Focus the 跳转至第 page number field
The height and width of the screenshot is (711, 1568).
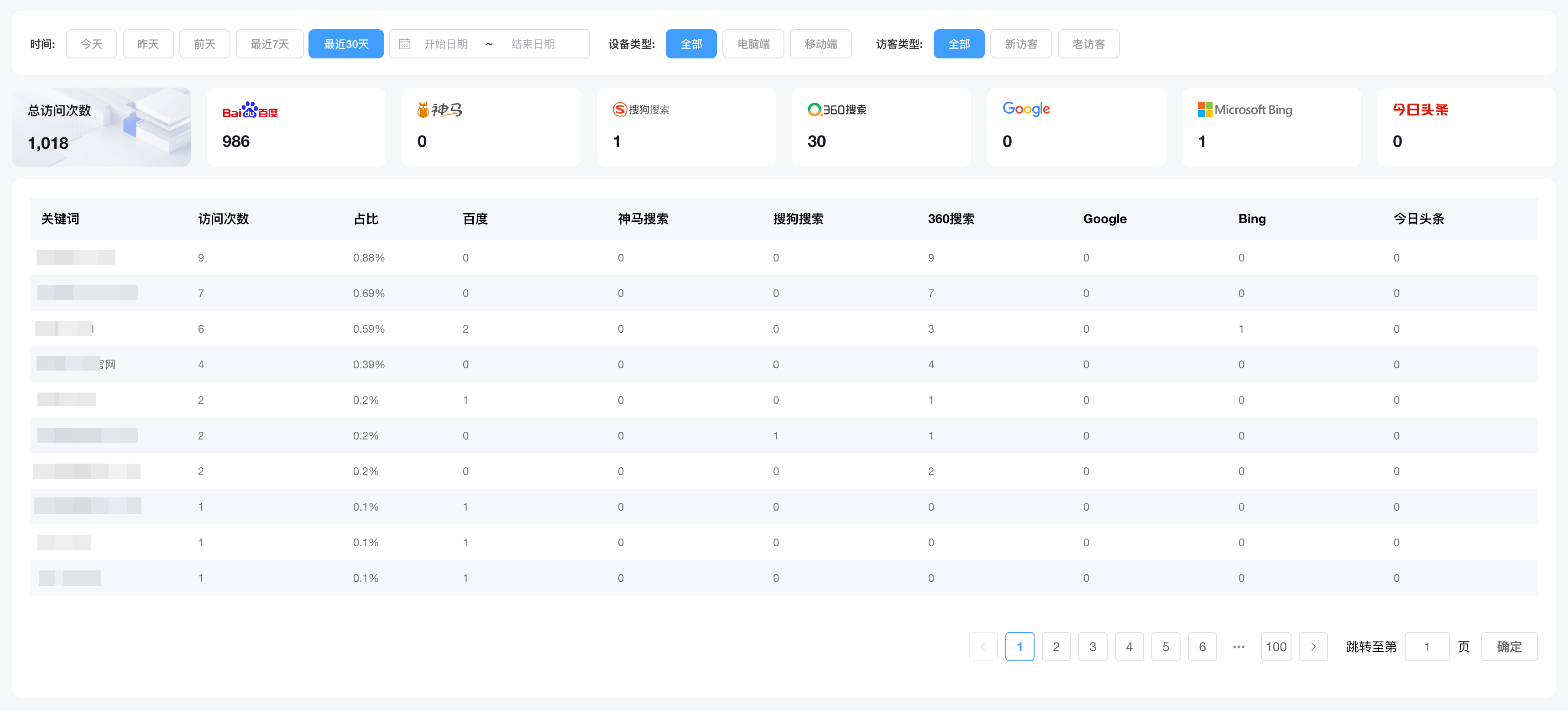(1427, 647)
